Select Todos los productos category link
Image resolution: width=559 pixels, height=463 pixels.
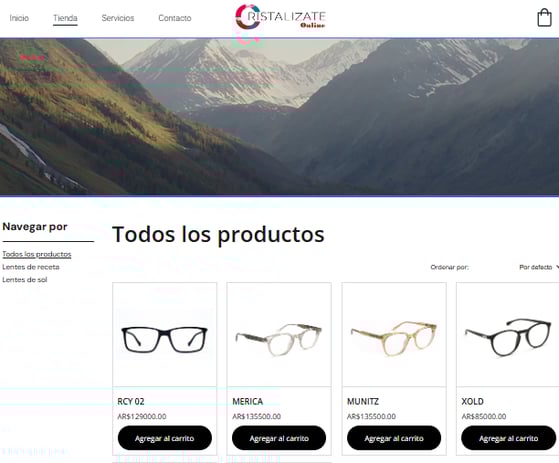pos(37,254)
